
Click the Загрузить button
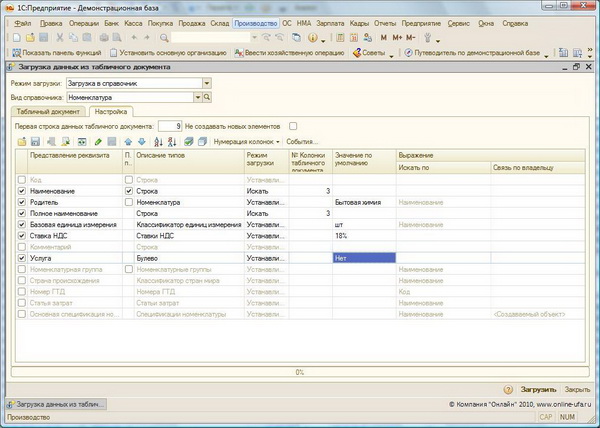pyautogui.click(x=538, y=389)
